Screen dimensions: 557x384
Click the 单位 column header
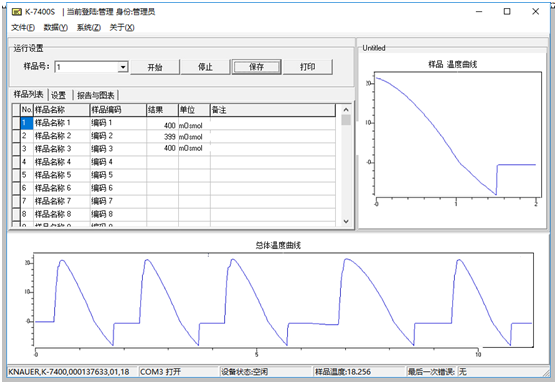pos(194,110)
